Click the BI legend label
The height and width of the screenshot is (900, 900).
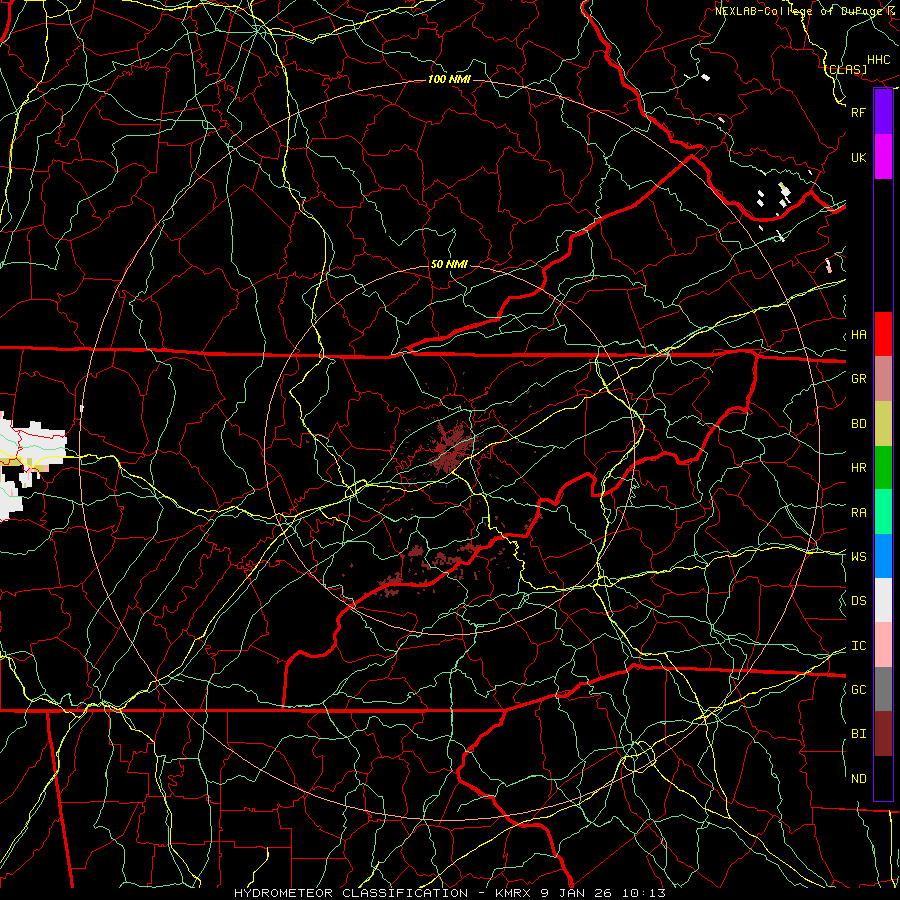point(859,734)
